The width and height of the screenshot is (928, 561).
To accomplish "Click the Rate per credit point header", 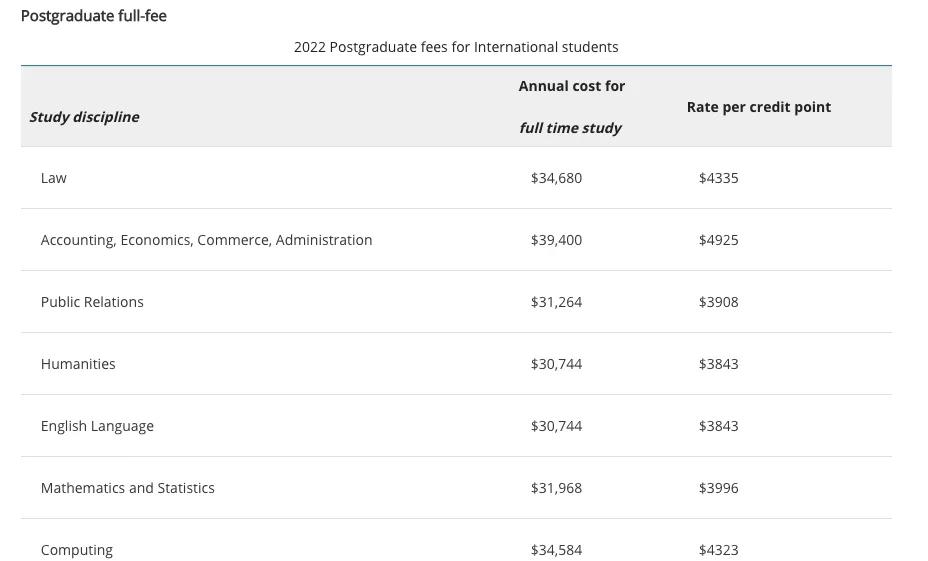I will coord(758,107).
